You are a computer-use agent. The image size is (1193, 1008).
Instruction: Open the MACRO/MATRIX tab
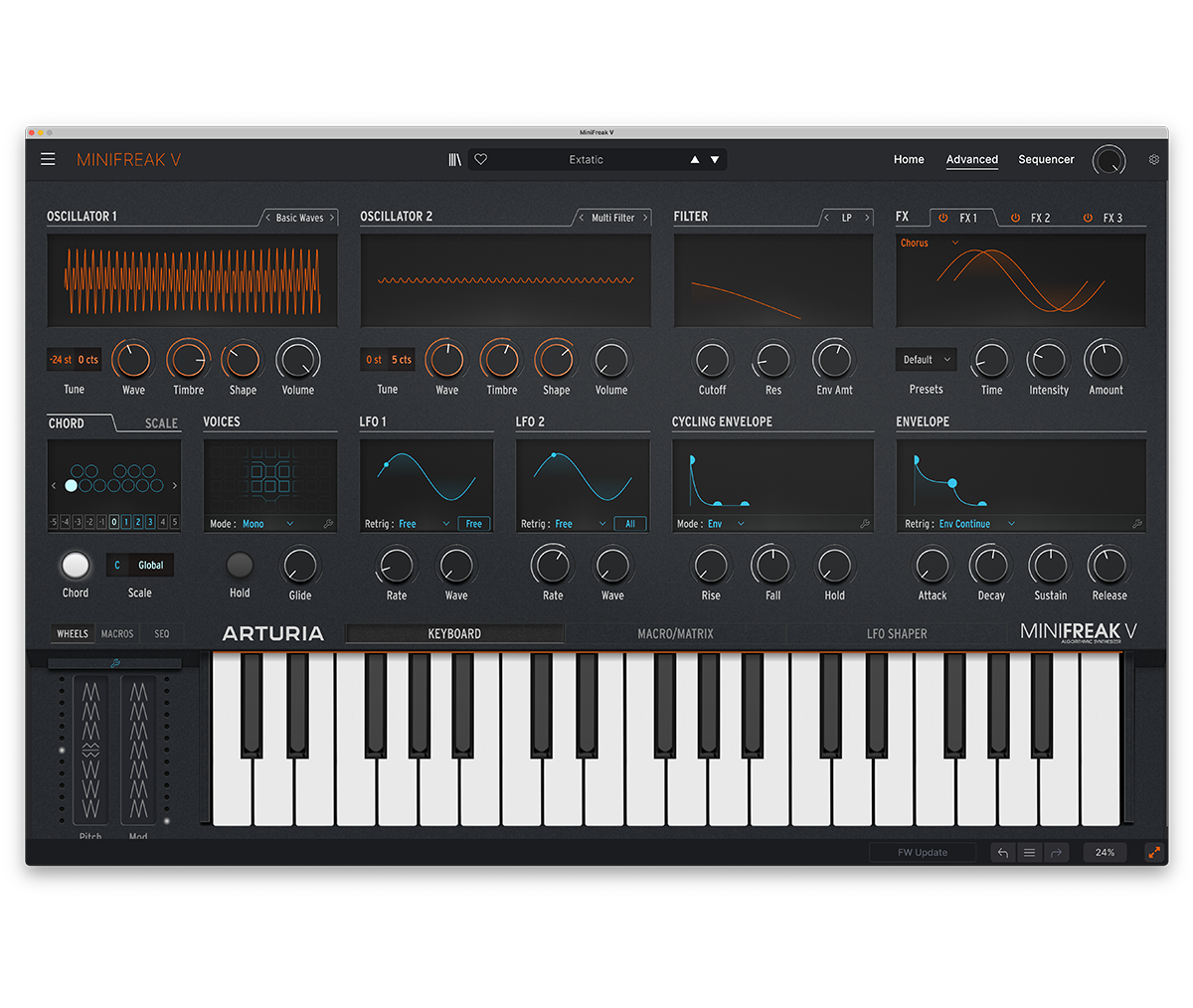tap(675, 633)
